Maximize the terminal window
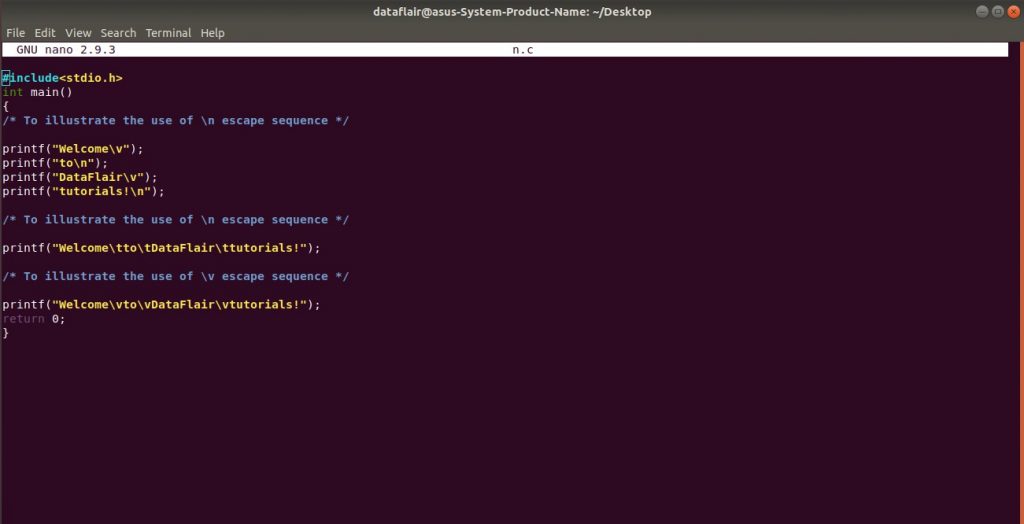 click(x=998, y=11)
